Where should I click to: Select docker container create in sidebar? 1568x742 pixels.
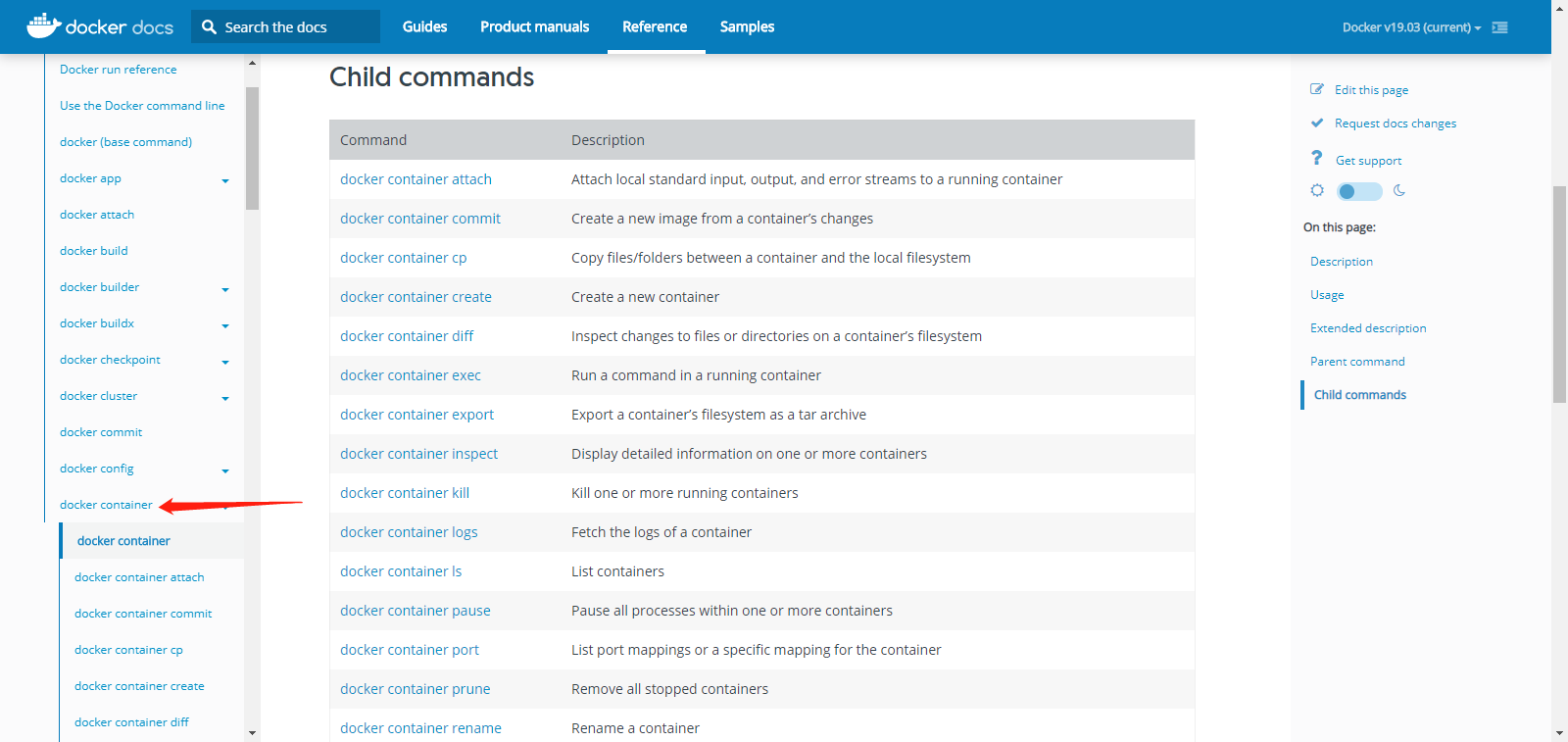[x=139, y=686]
